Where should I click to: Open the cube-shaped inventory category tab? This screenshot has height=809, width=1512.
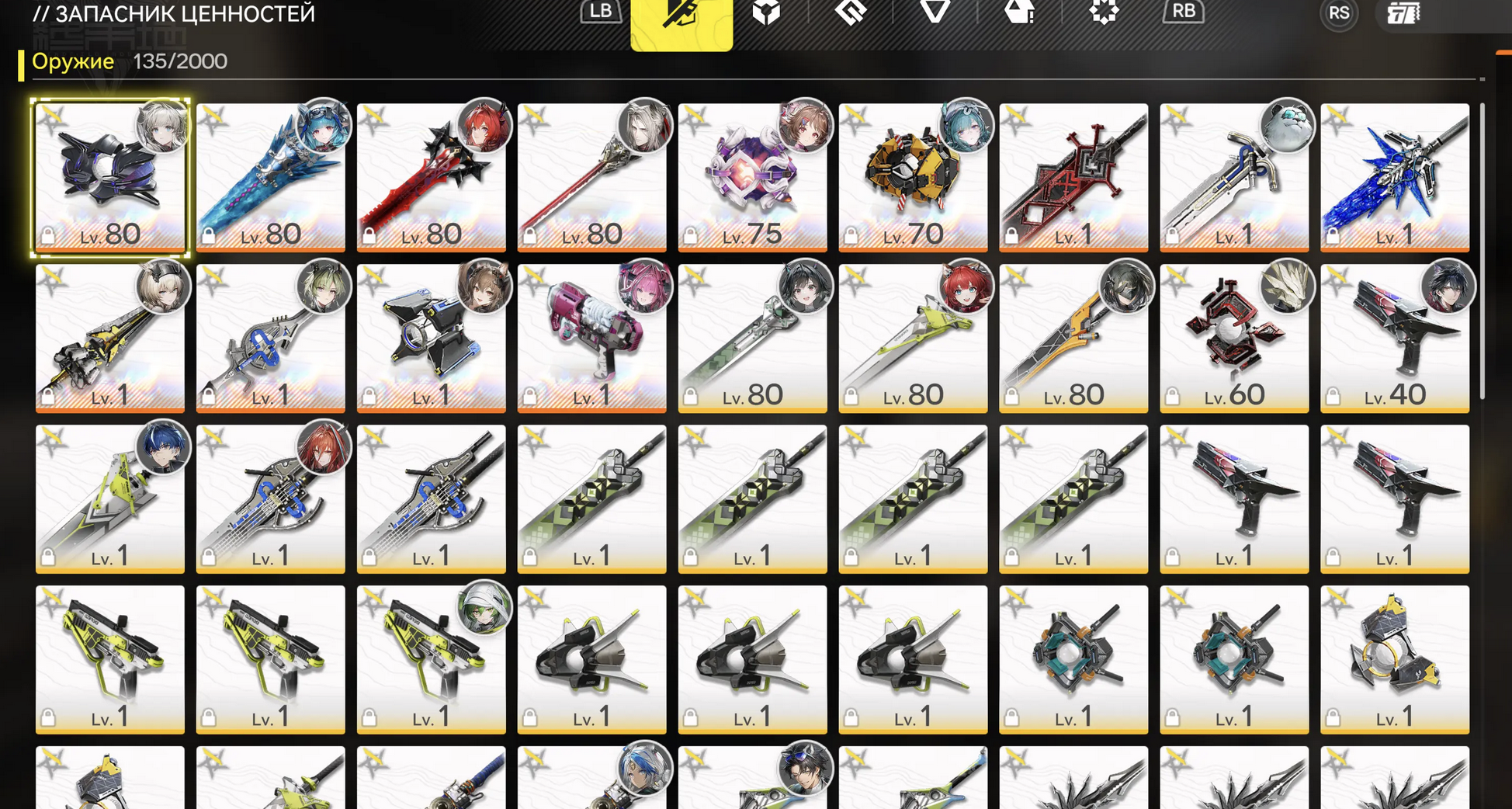tap(766, 12)
